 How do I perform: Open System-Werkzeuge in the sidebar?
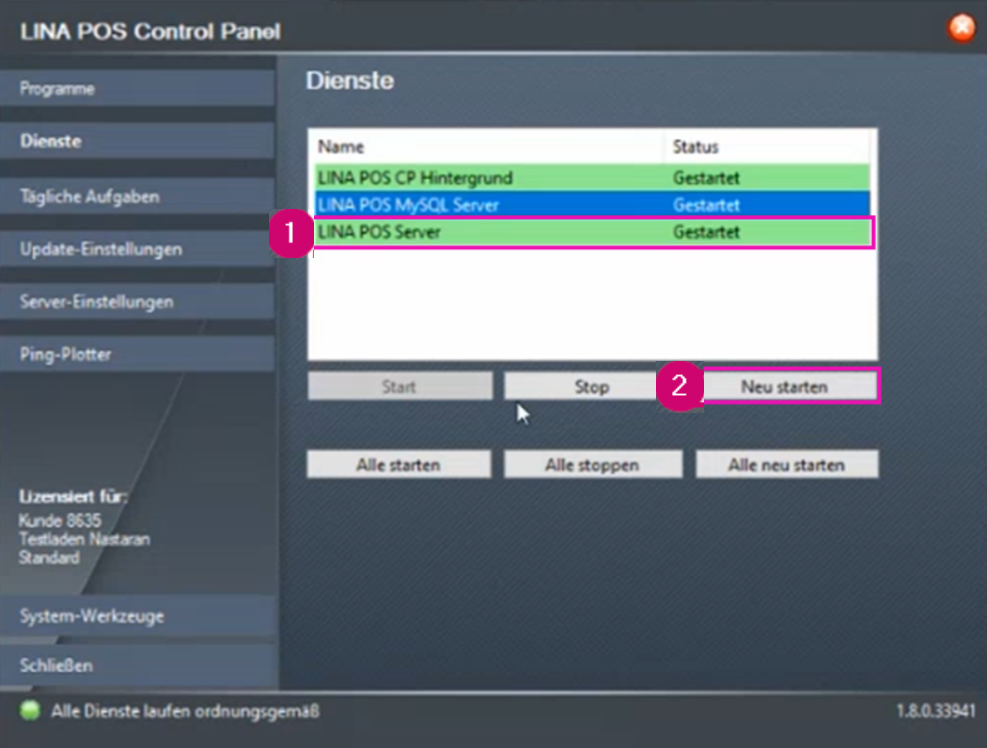[137, 615]
